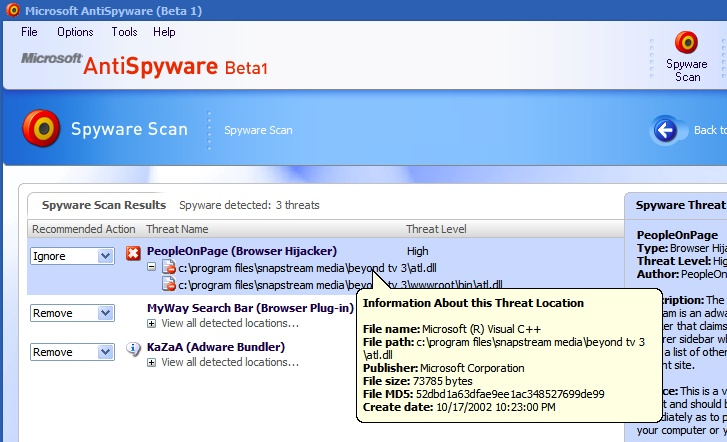
Task: Click the Recommended Action column header
Action: [83, 229]
